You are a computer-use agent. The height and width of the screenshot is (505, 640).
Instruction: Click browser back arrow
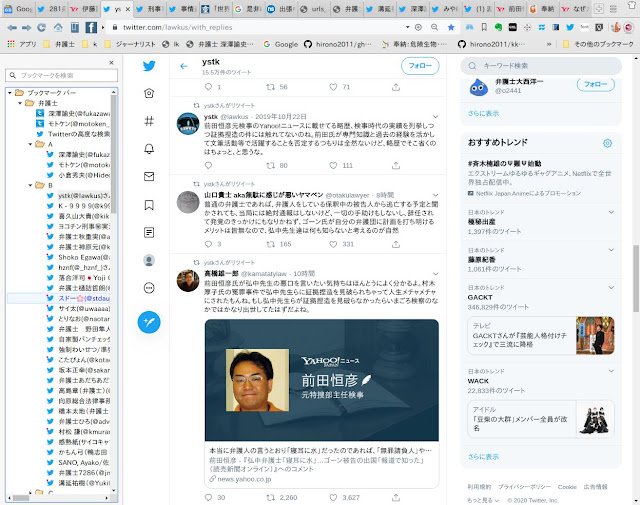(x=11, y=27)
